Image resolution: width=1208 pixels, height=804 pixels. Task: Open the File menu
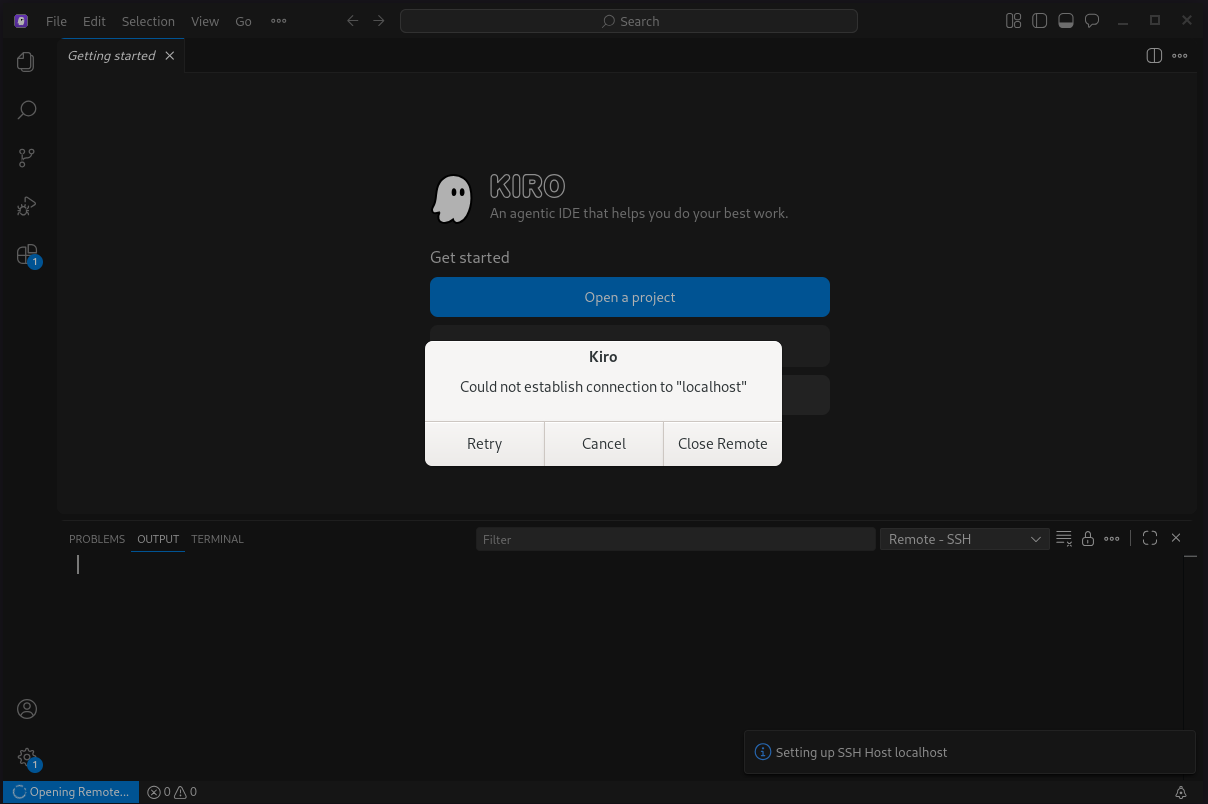click(56, 21)
